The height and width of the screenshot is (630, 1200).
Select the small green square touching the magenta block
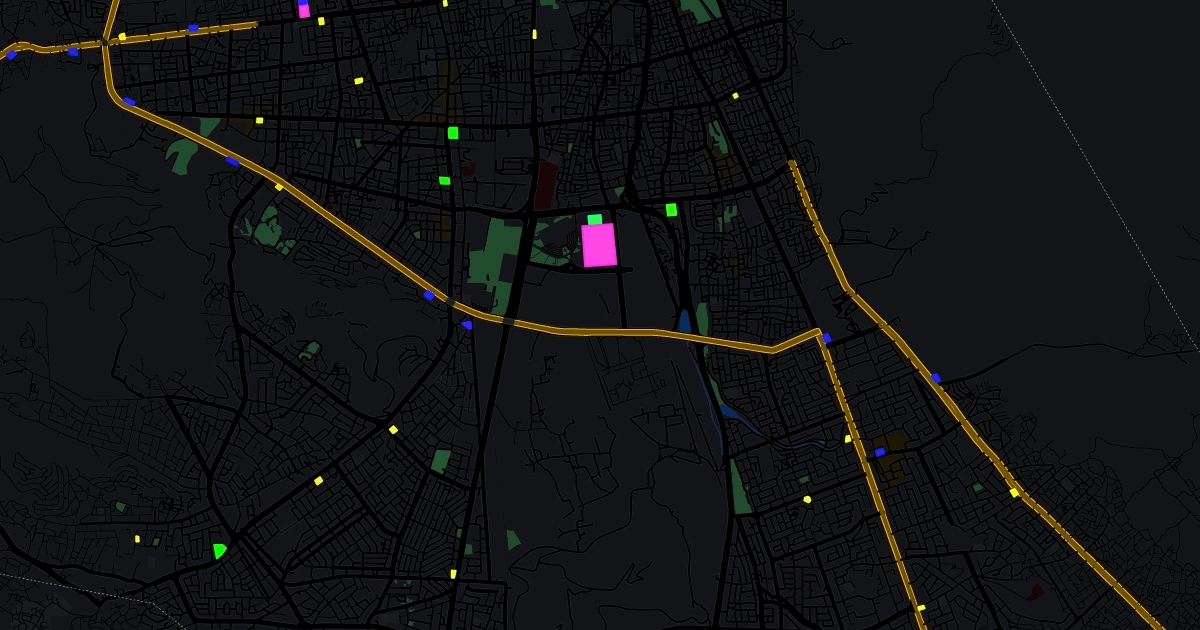click(x=595, y=219)
